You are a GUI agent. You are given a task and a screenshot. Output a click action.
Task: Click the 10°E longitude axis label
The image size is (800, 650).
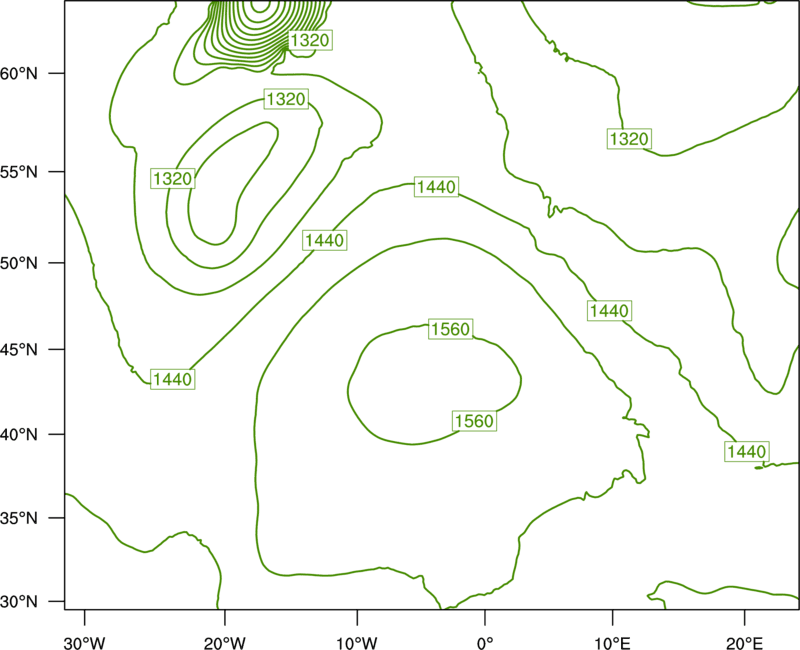pyautogui.click(x=612, y=643)
